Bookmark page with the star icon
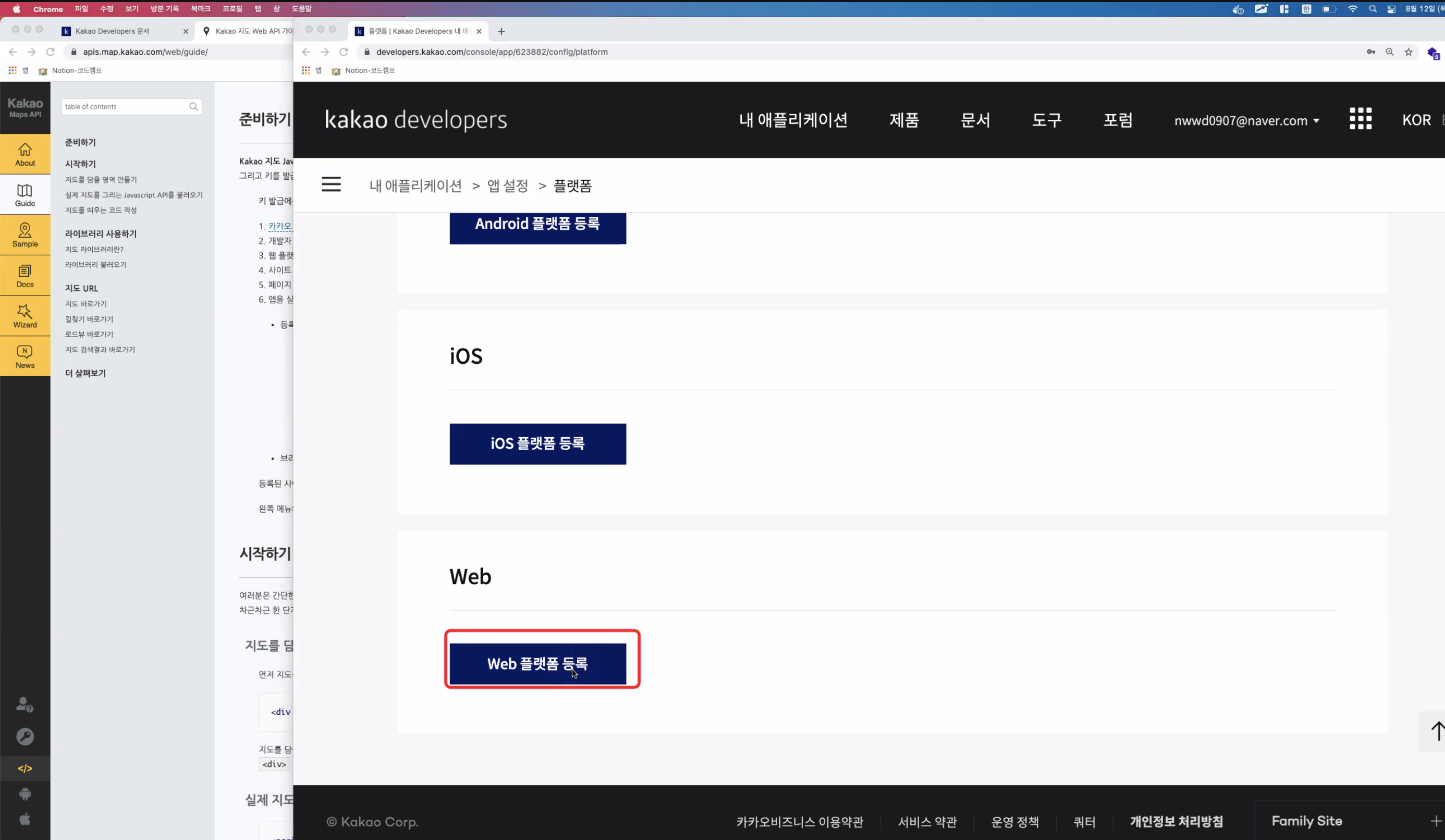This screenshot has height=840, width=1445. [1409, 52]
